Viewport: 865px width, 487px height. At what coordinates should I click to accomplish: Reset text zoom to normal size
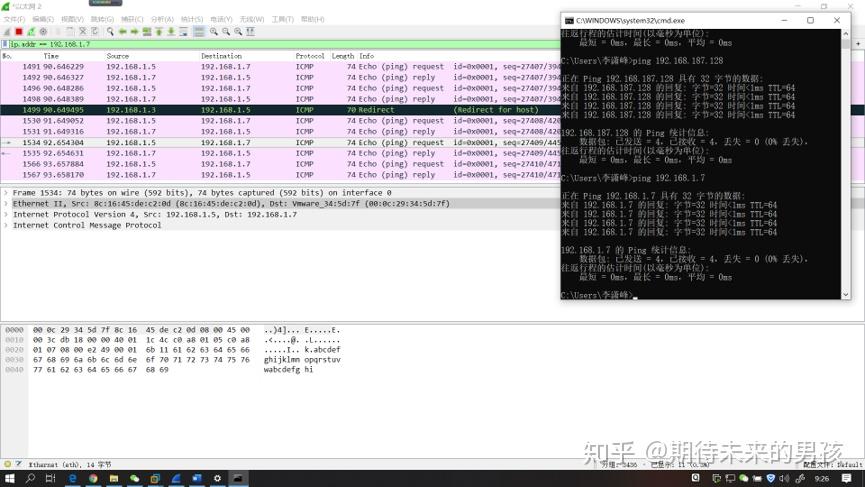(x=238, y=31)
